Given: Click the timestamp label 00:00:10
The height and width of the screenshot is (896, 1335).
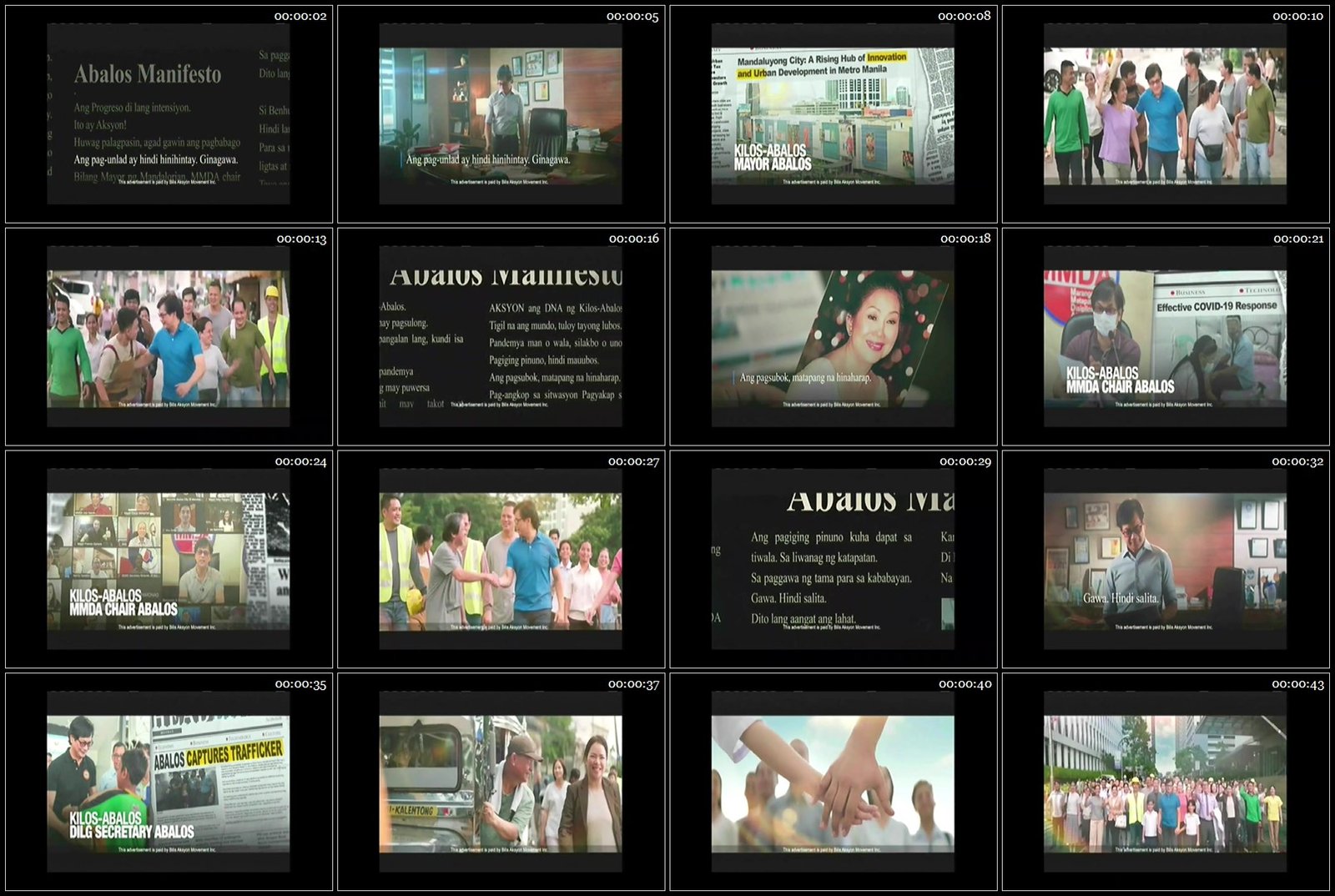Looking at the screenshot, I should click(x=1297, y=16).
